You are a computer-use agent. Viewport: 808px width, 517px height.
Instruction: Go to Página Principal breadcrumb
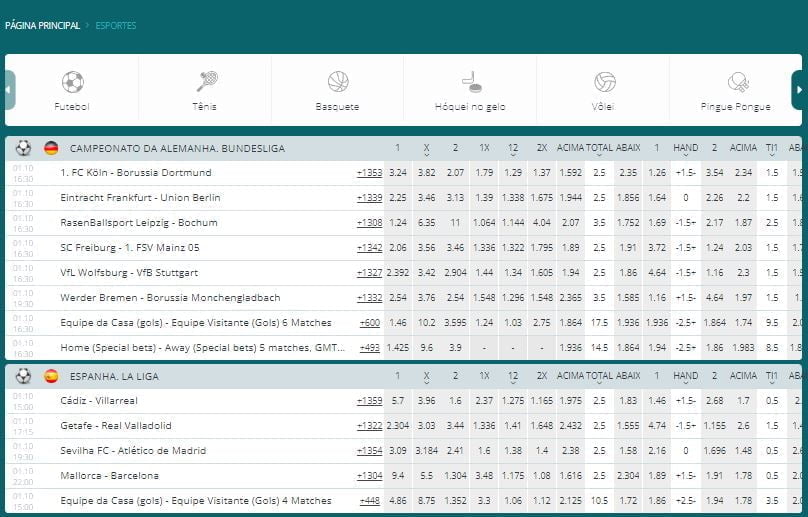41,25
